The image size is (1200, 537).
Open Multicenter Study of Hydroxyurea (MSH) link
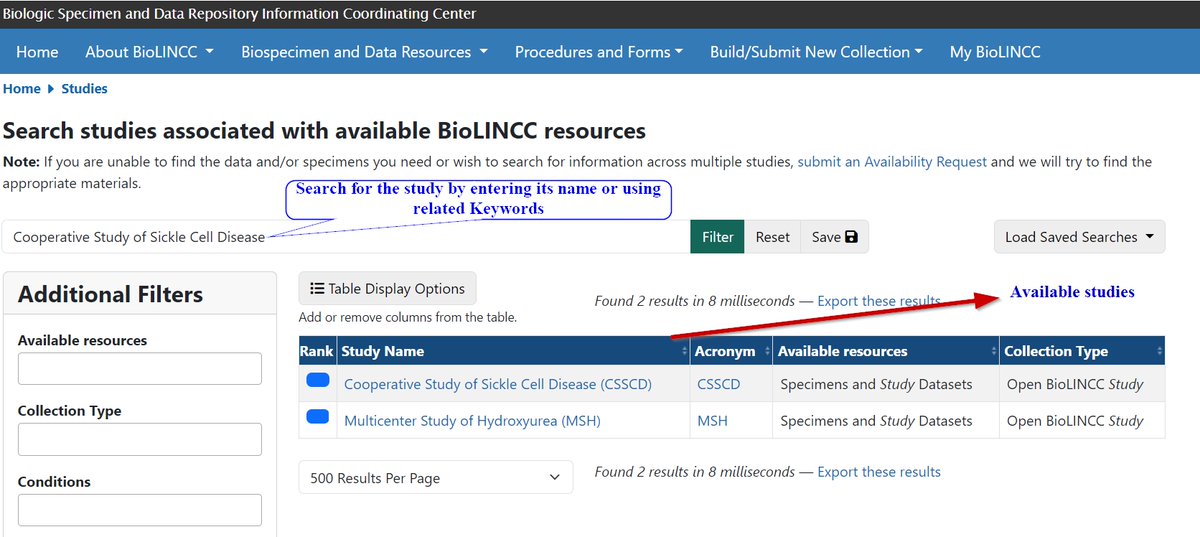pos(472,421)
